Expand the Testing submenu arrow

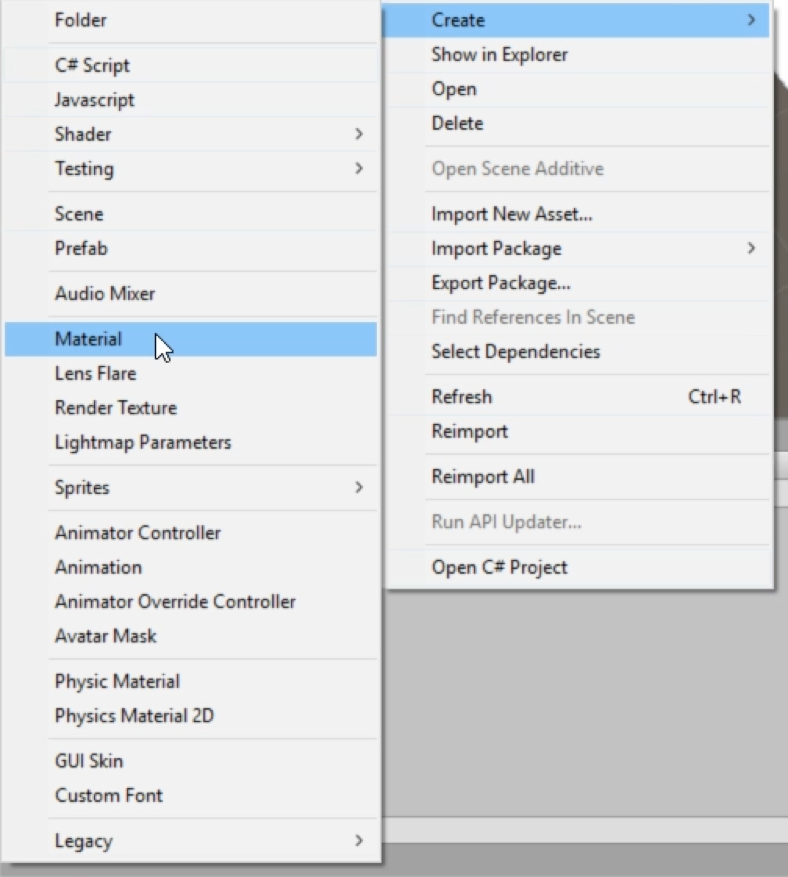(x=359, y=168)
